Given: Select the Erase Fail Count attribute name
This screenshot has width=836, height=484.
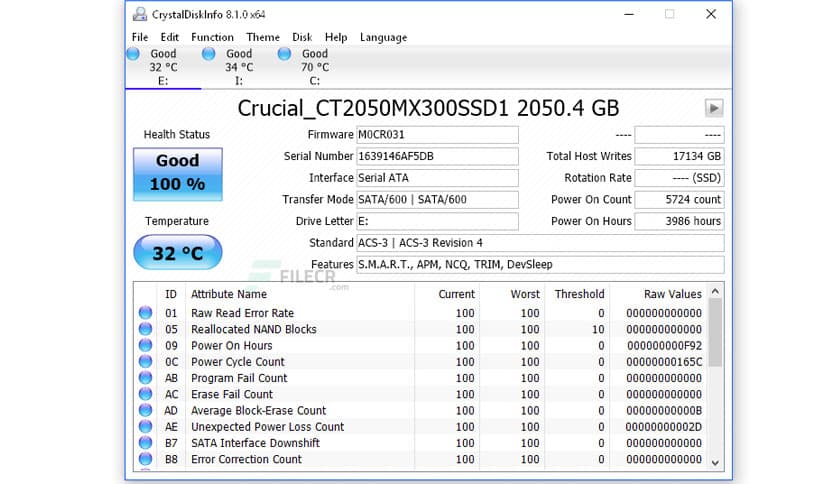Looking at the screenshot, I should point(232,394).
